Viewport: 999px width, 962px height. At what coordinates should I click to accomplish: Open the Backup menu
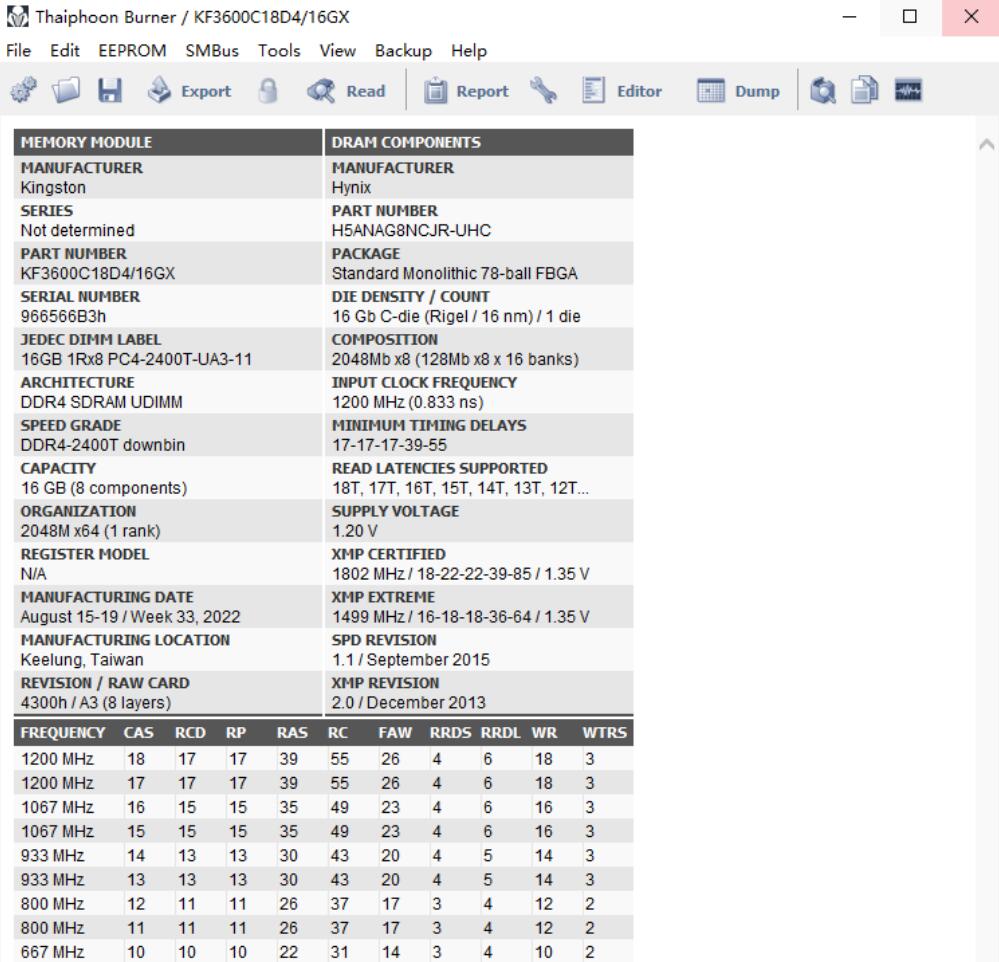(403, 50)
